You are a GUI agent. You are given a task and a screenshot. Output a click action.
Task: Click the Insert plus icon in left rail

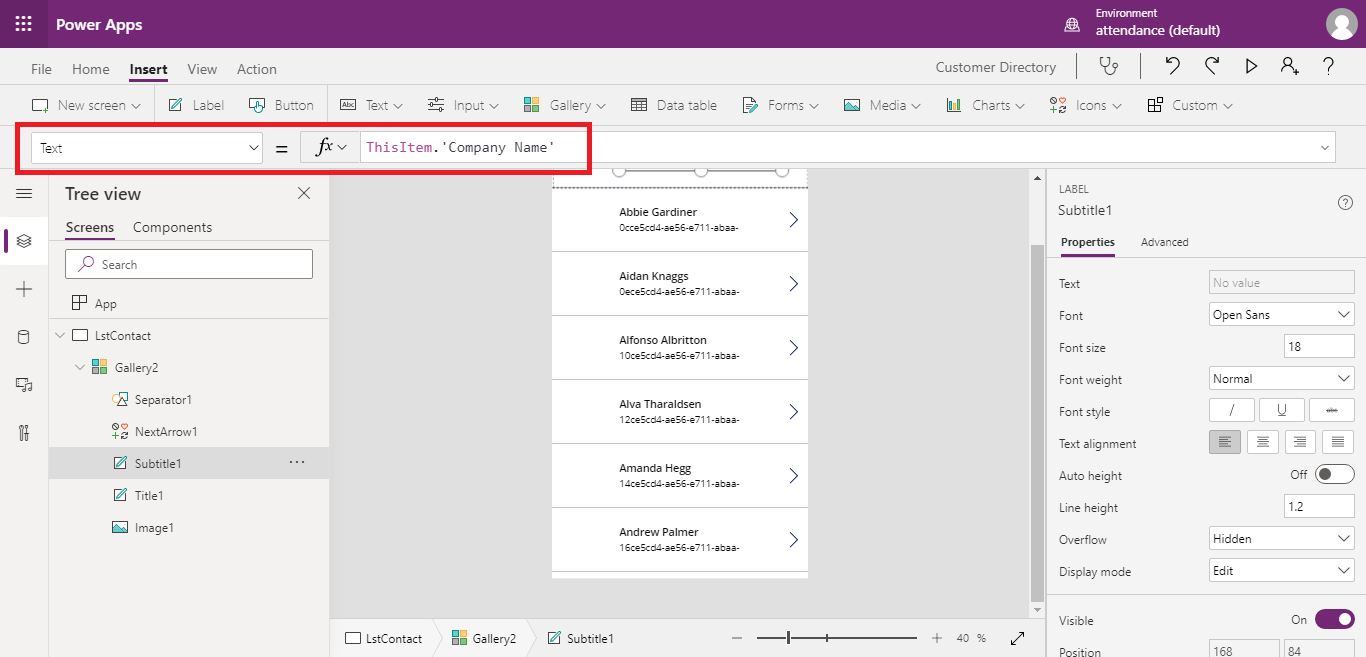(24, 289)
